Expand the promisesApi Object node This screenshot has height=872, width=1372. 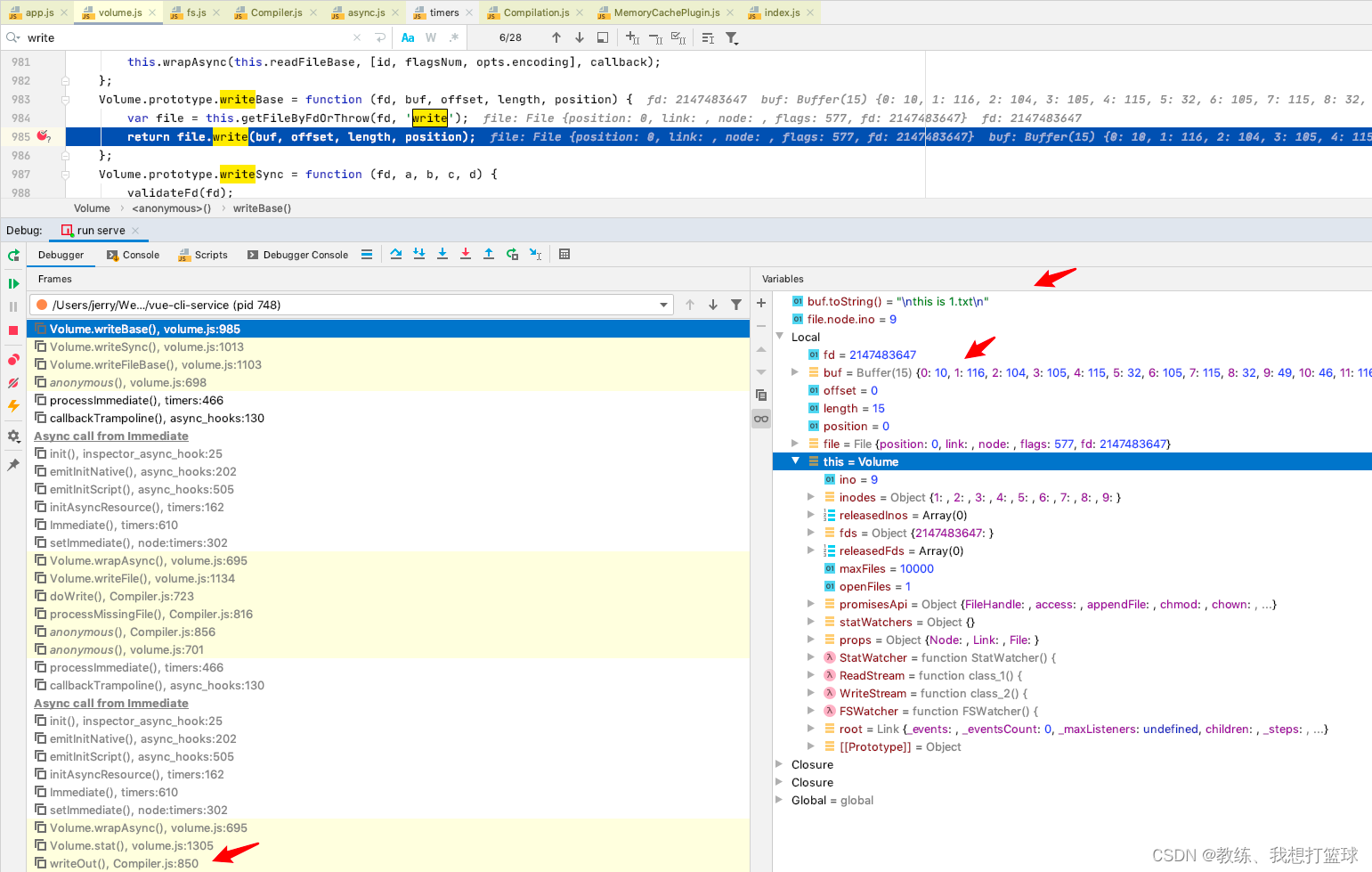811,604
